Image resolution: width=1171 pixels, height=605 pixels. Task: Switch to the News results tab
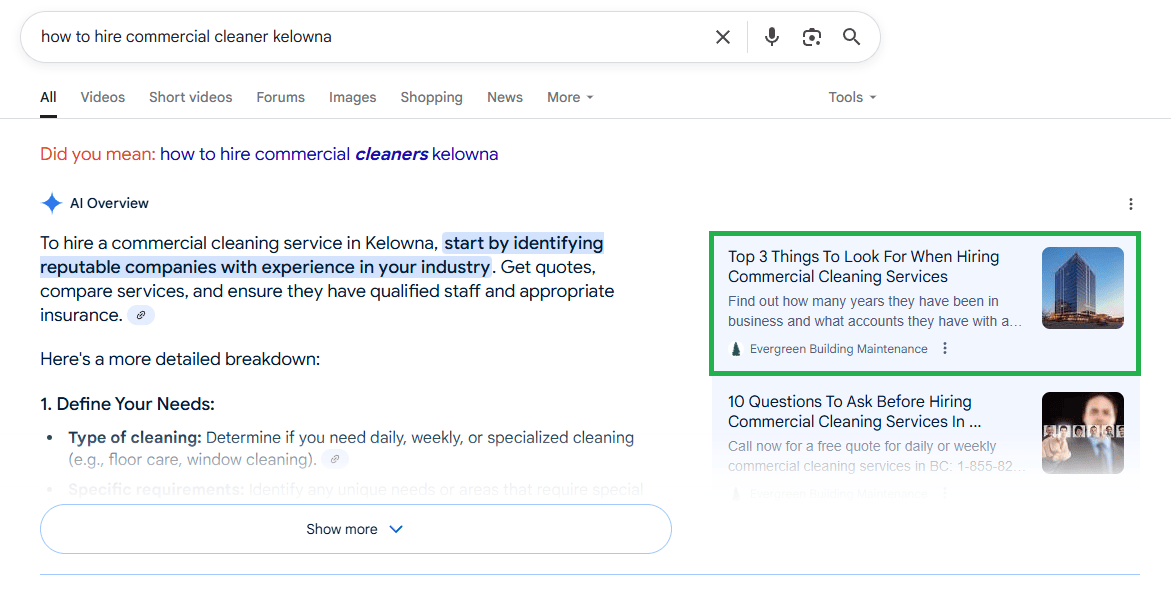pos(504,97)
